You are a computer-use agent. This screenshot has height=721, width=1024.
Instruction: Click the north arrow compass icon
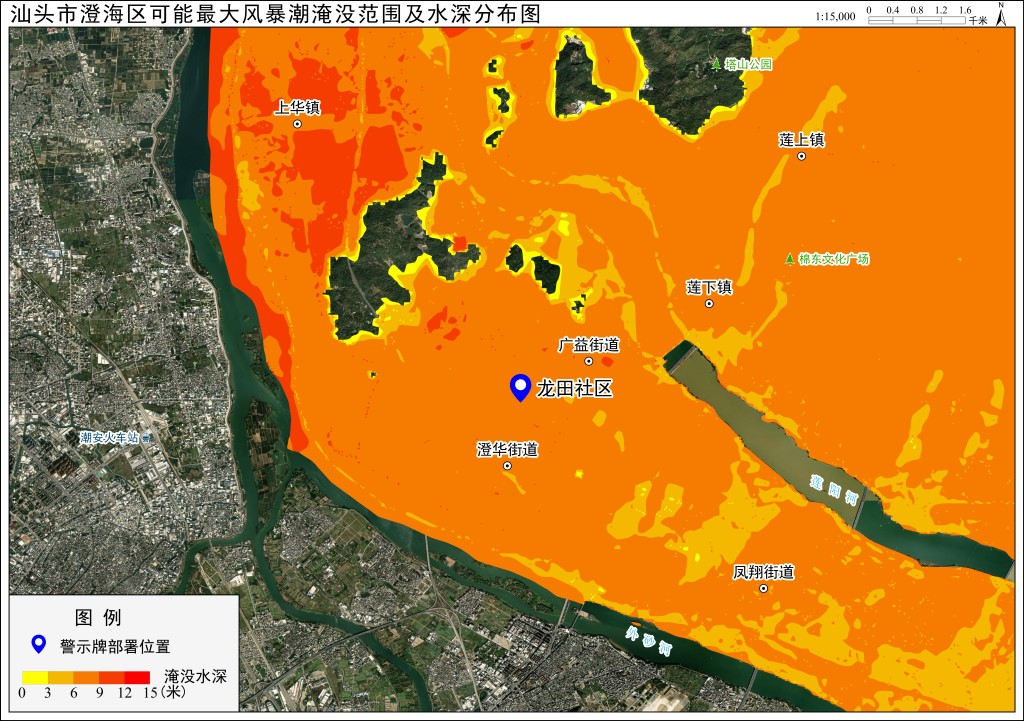[1001, 14]
